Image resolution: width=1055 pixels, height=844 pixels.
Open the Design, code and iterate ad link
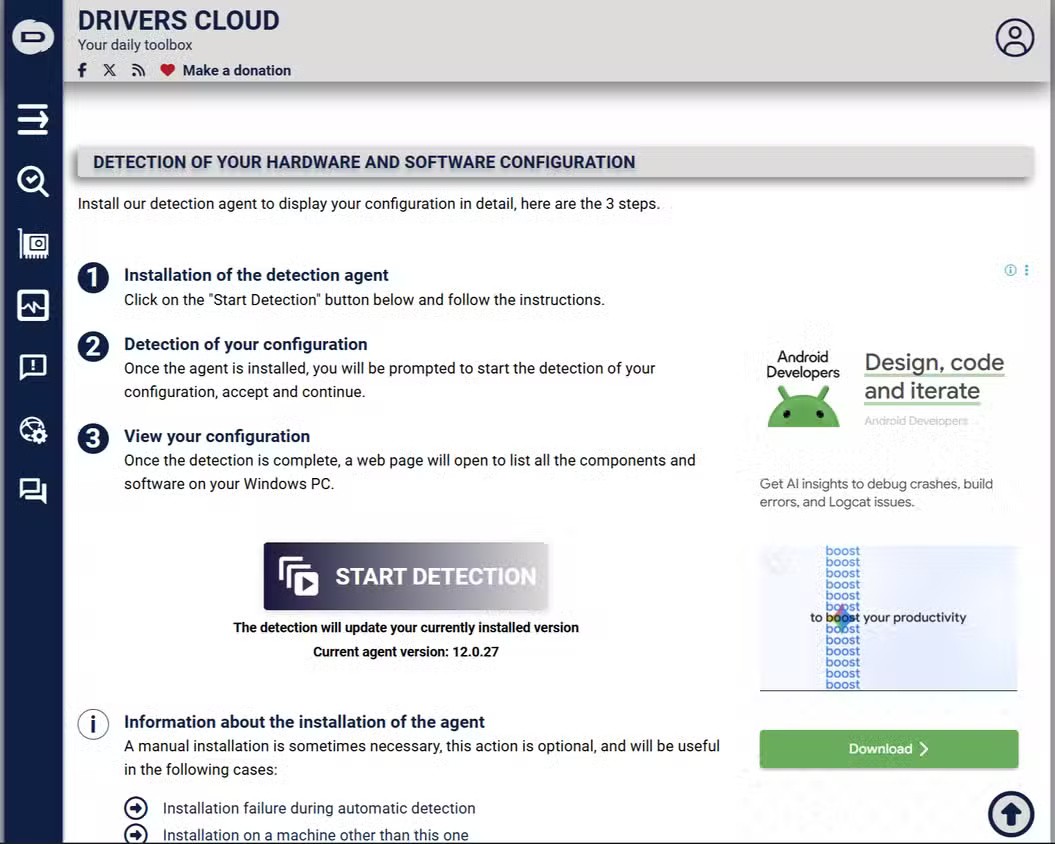click(x=934, y=377)
